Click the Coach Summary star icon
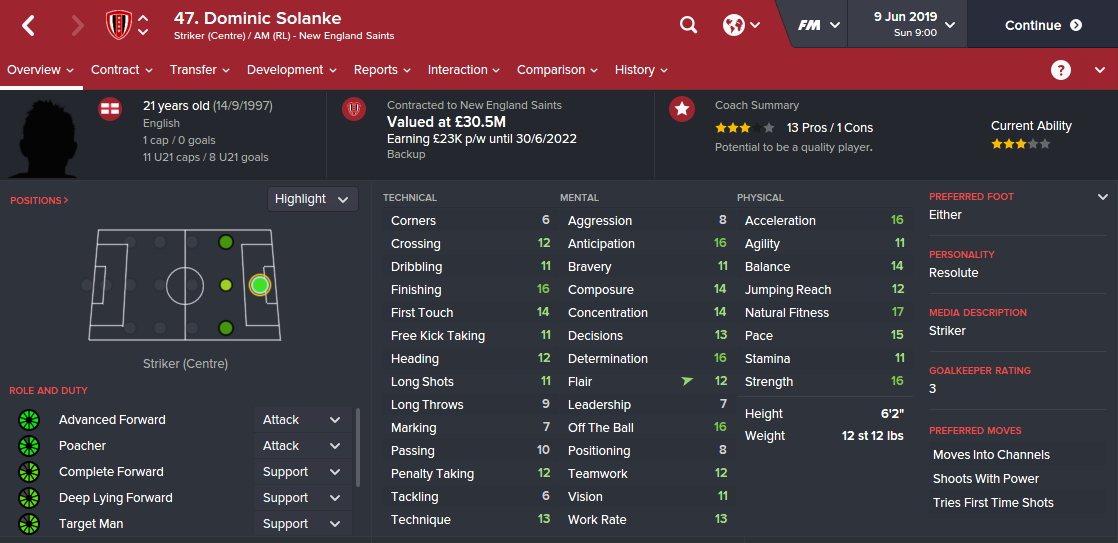 pyautogui.click(x=682, y=109)
